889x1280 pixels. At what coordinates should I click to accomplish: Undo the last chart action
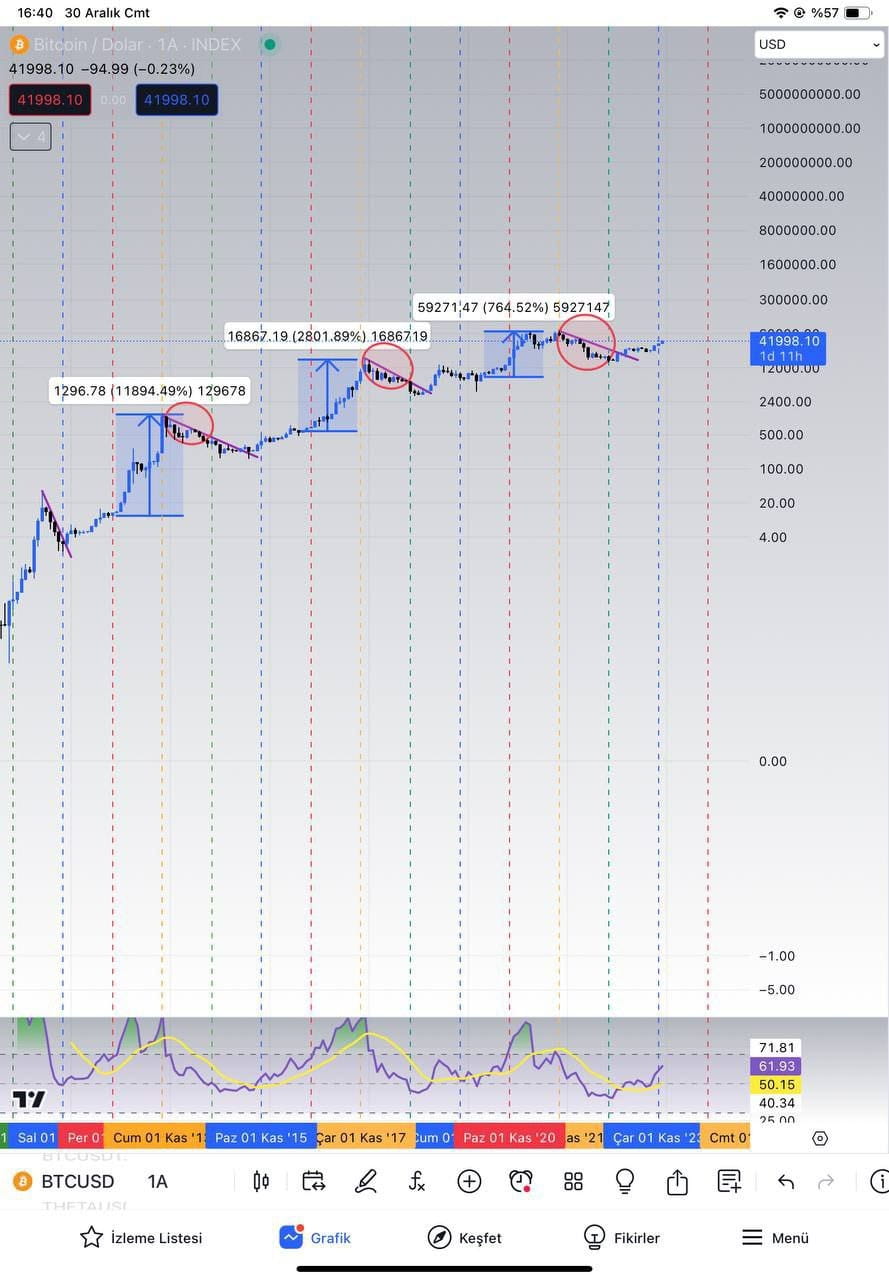[785, 1181]
